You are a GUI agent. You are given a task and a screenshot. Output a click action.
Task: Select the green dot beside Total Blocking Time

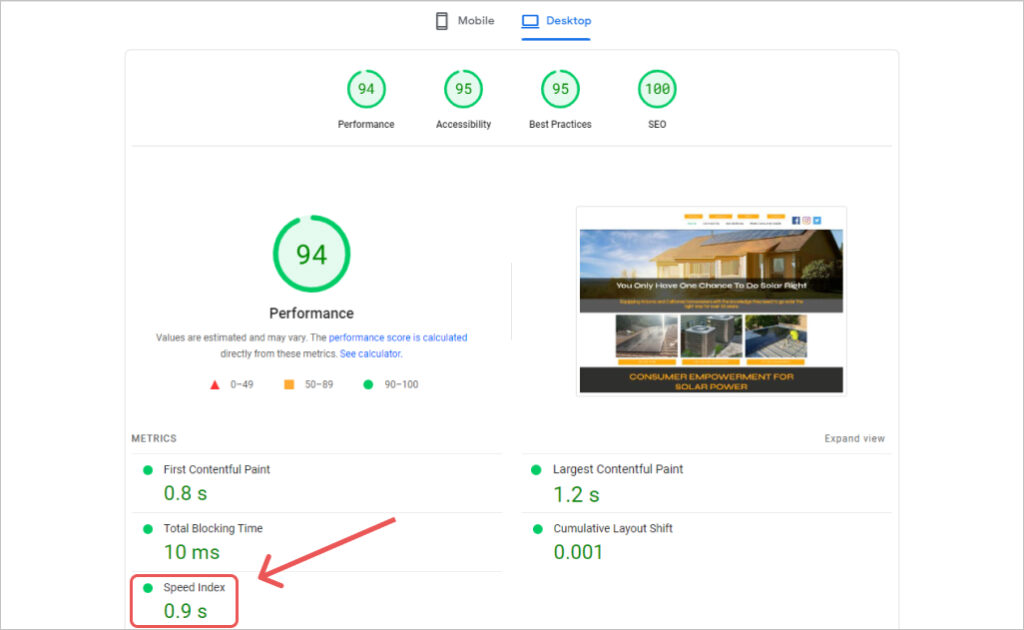148,528
